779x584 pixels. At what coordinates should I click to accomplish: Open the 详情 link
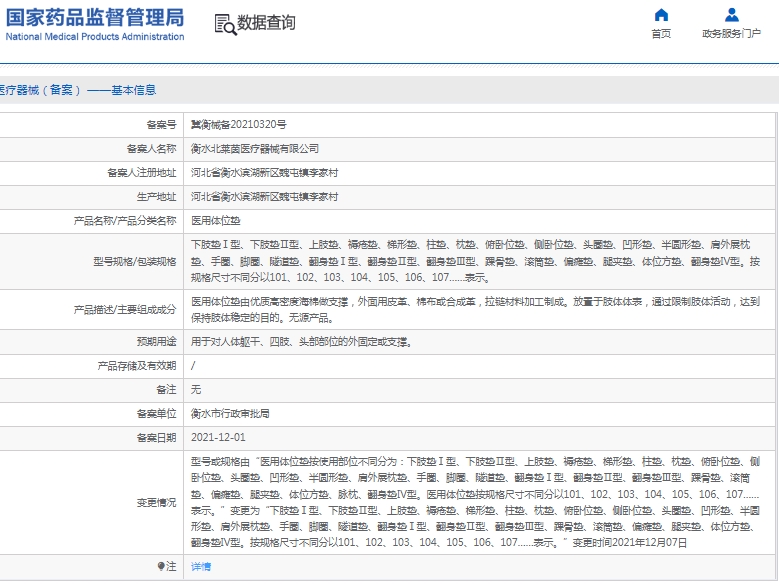[x=201, y=567]
